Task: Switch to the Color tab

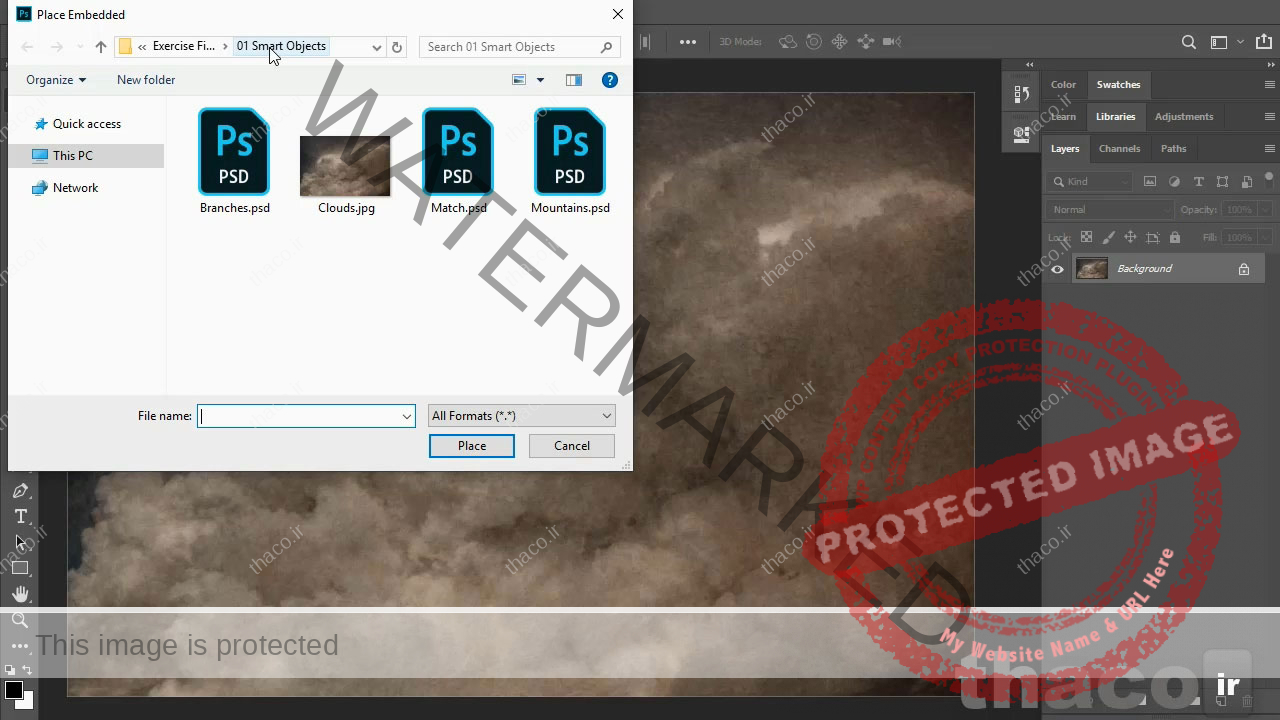Action: pos(1063,85)
